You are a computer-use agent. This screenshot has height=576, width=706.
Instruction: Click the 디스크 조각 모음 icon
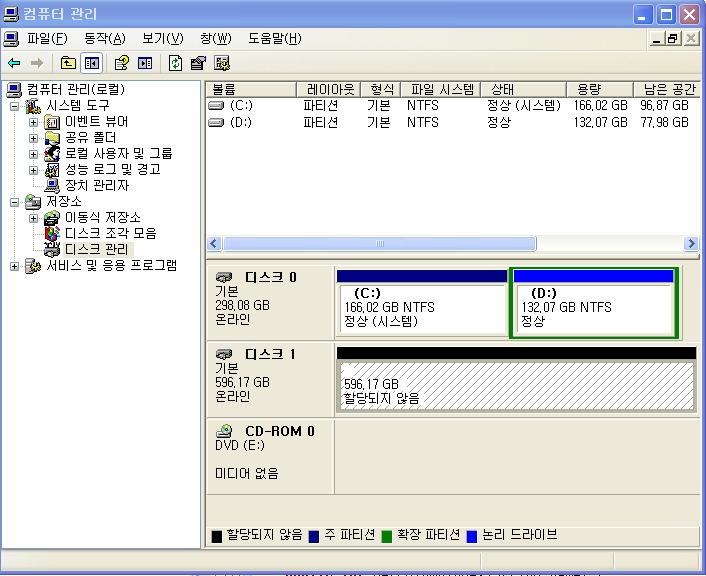coord(52,234)
